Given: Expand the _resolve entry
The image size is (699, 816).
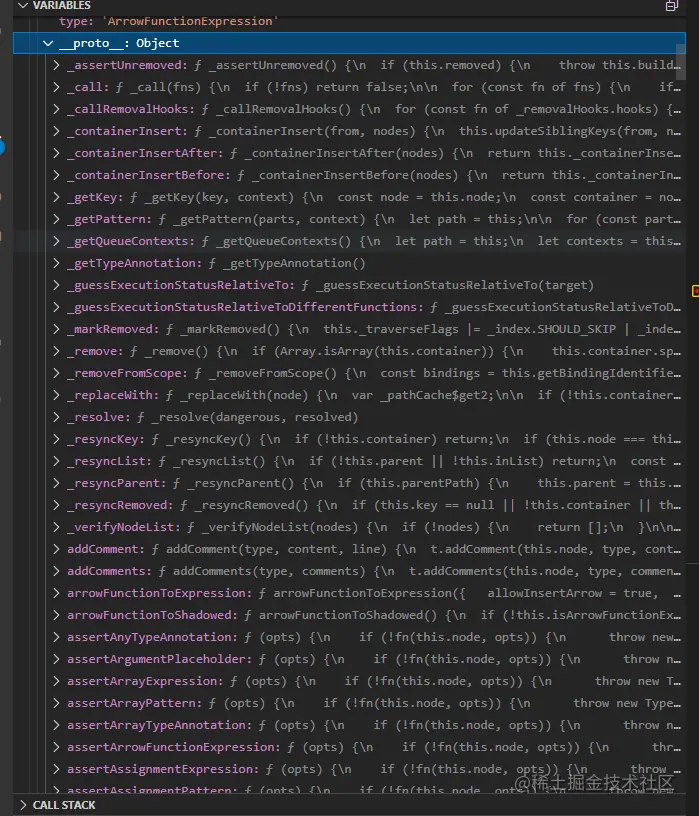Looking at the screenshot, I should tap(56, 417).
